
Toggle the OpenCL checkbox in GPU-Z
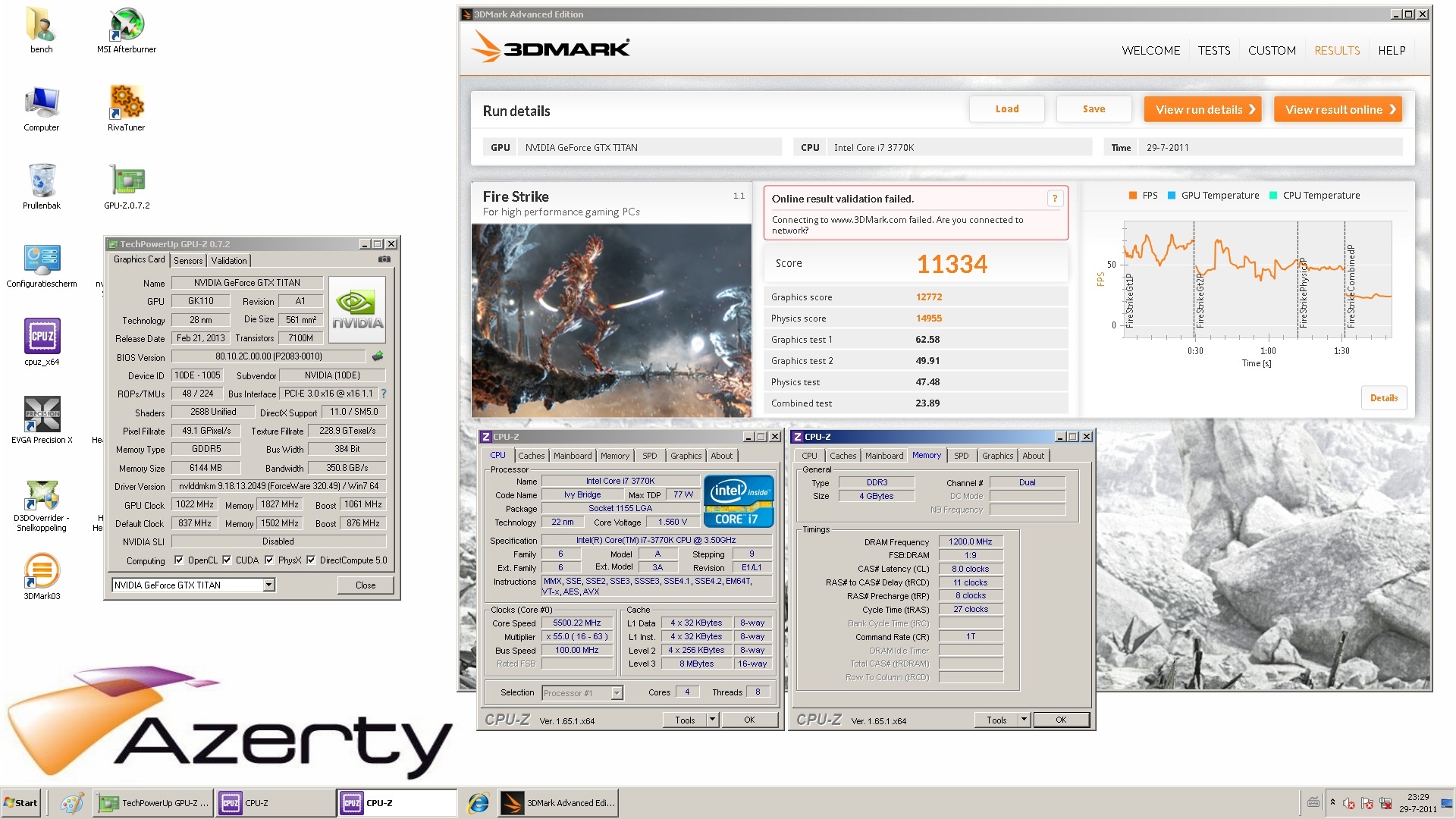coord(179,560)
